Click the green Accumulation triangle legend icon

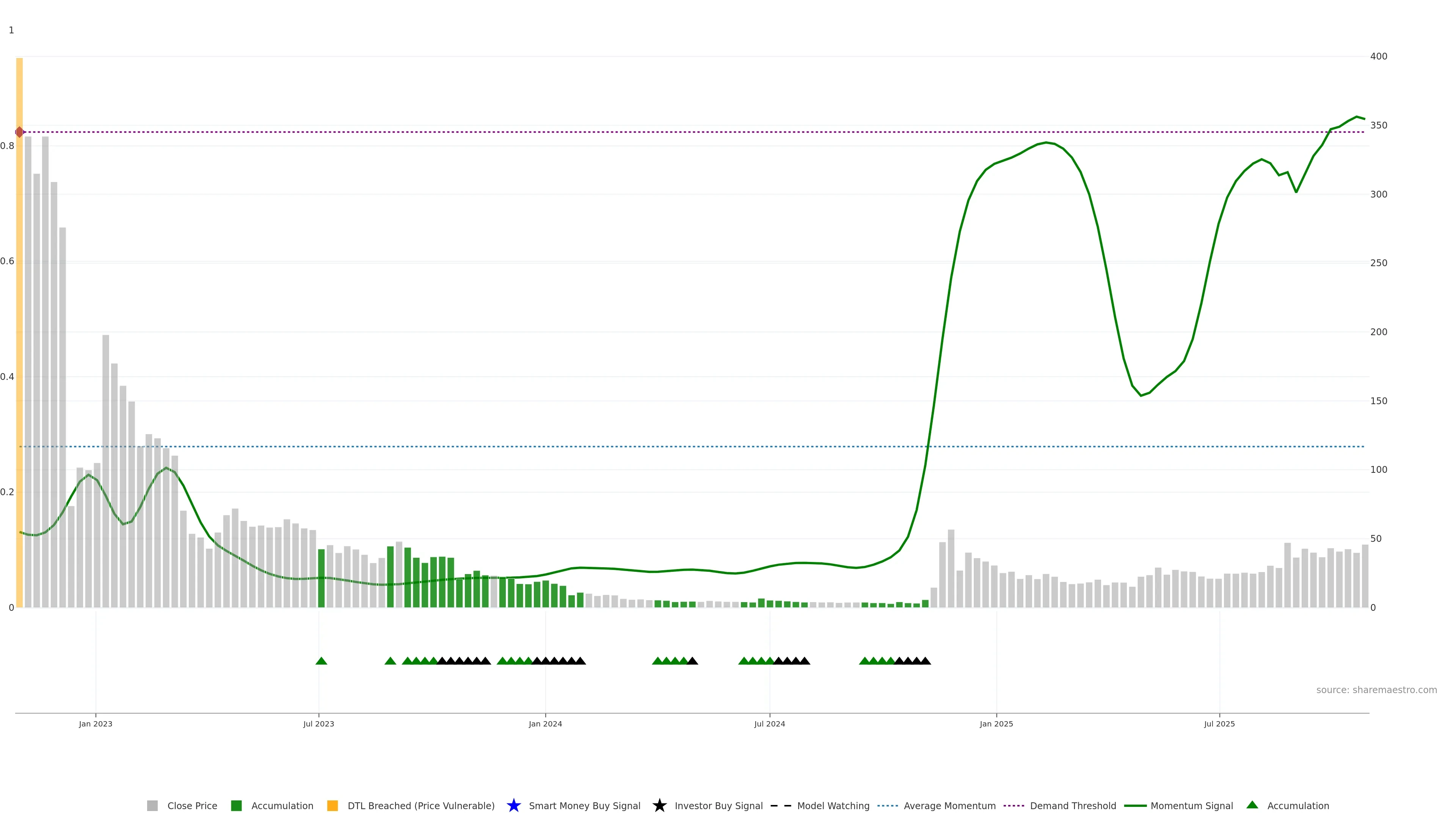click(x=1252, y=805)
